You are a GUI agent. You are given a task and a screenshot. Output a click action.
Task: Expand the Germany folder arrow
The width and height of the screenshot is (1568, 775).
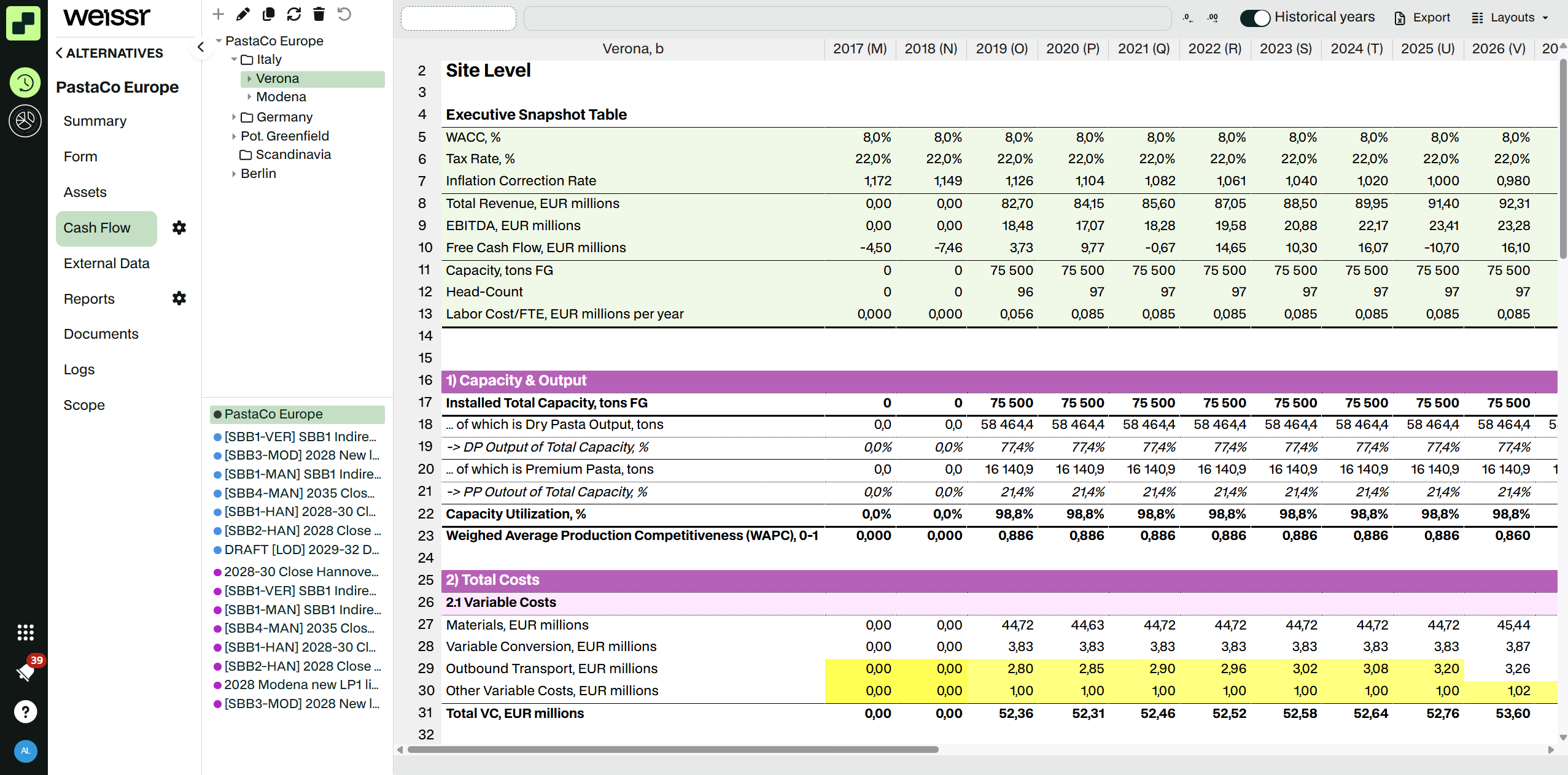tap(234, 117)
